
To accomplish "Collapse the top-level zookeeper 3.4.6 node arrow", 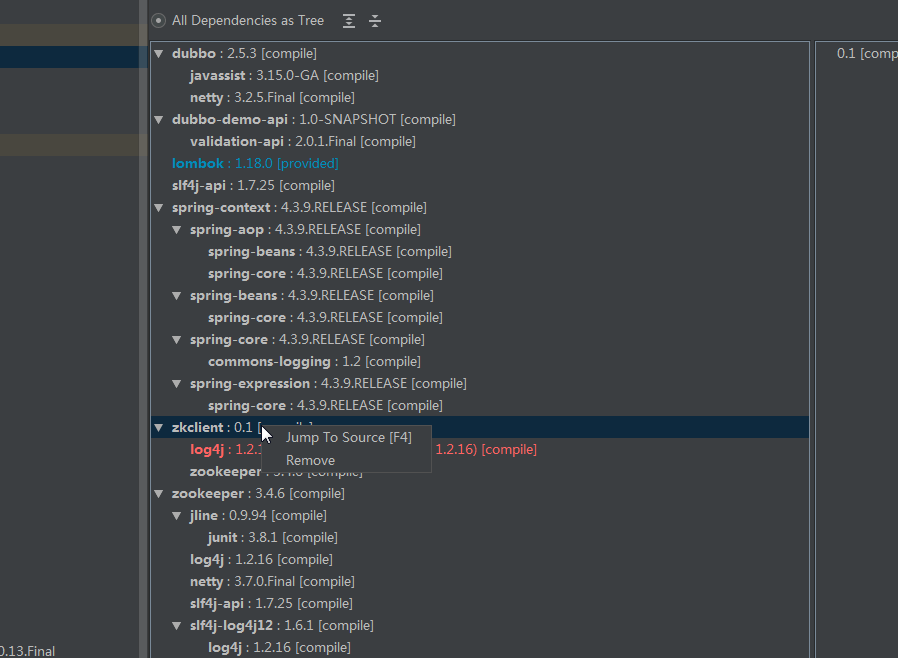I will coord(159,494).
